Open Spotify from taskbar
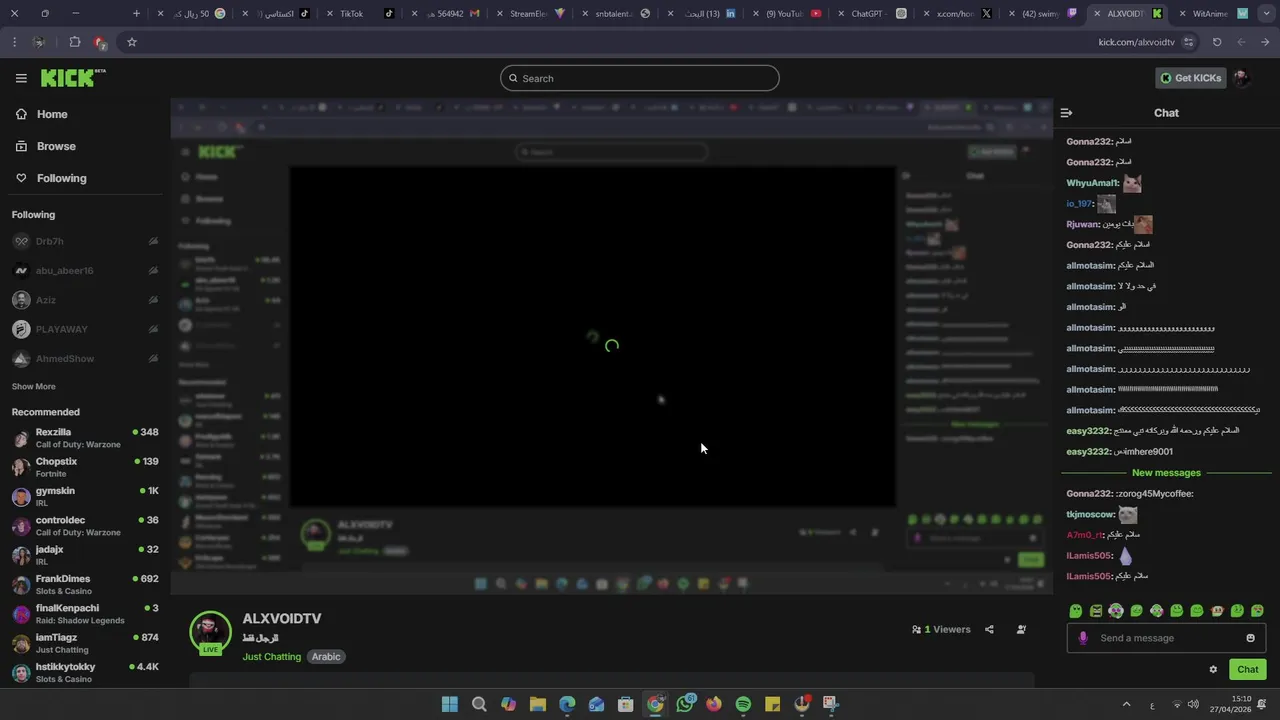 point(743,704)
